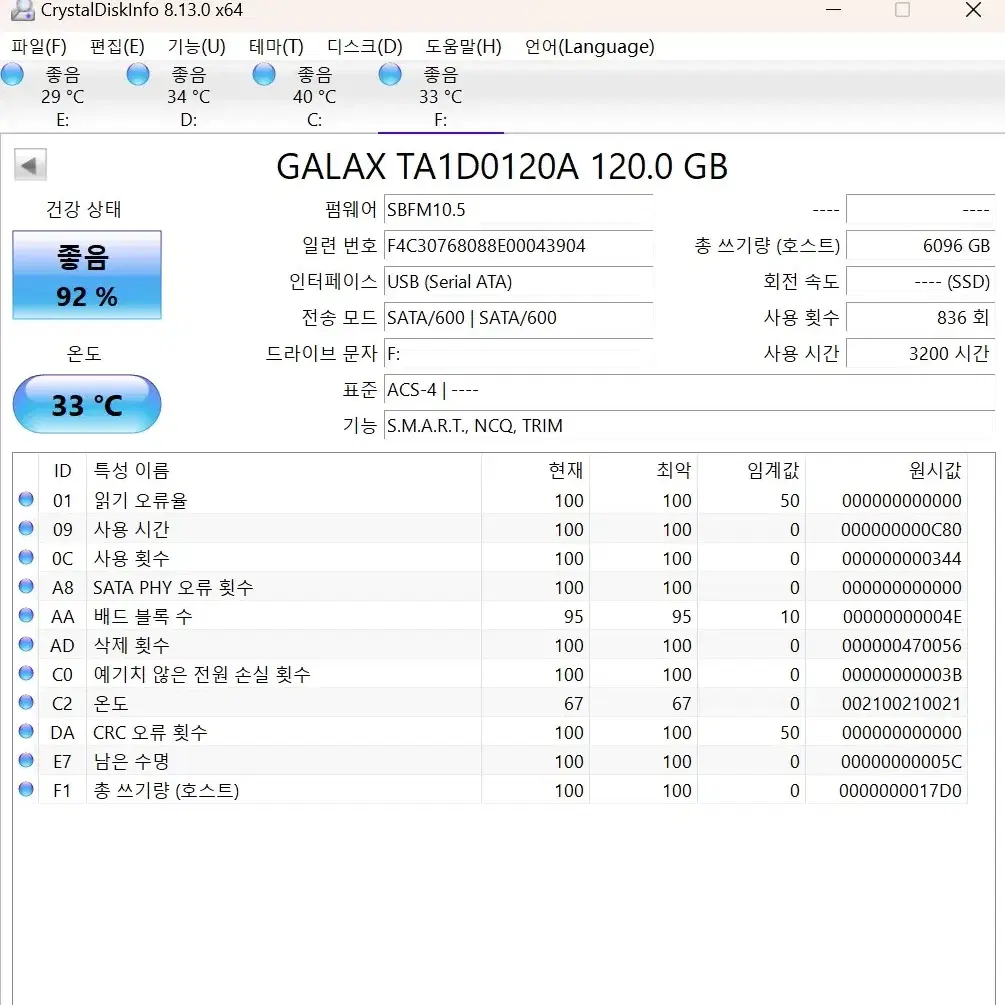The image size is (1005, 1005).
Task: Open the 테마(T) menu
Action: click(x=276, y=46)
